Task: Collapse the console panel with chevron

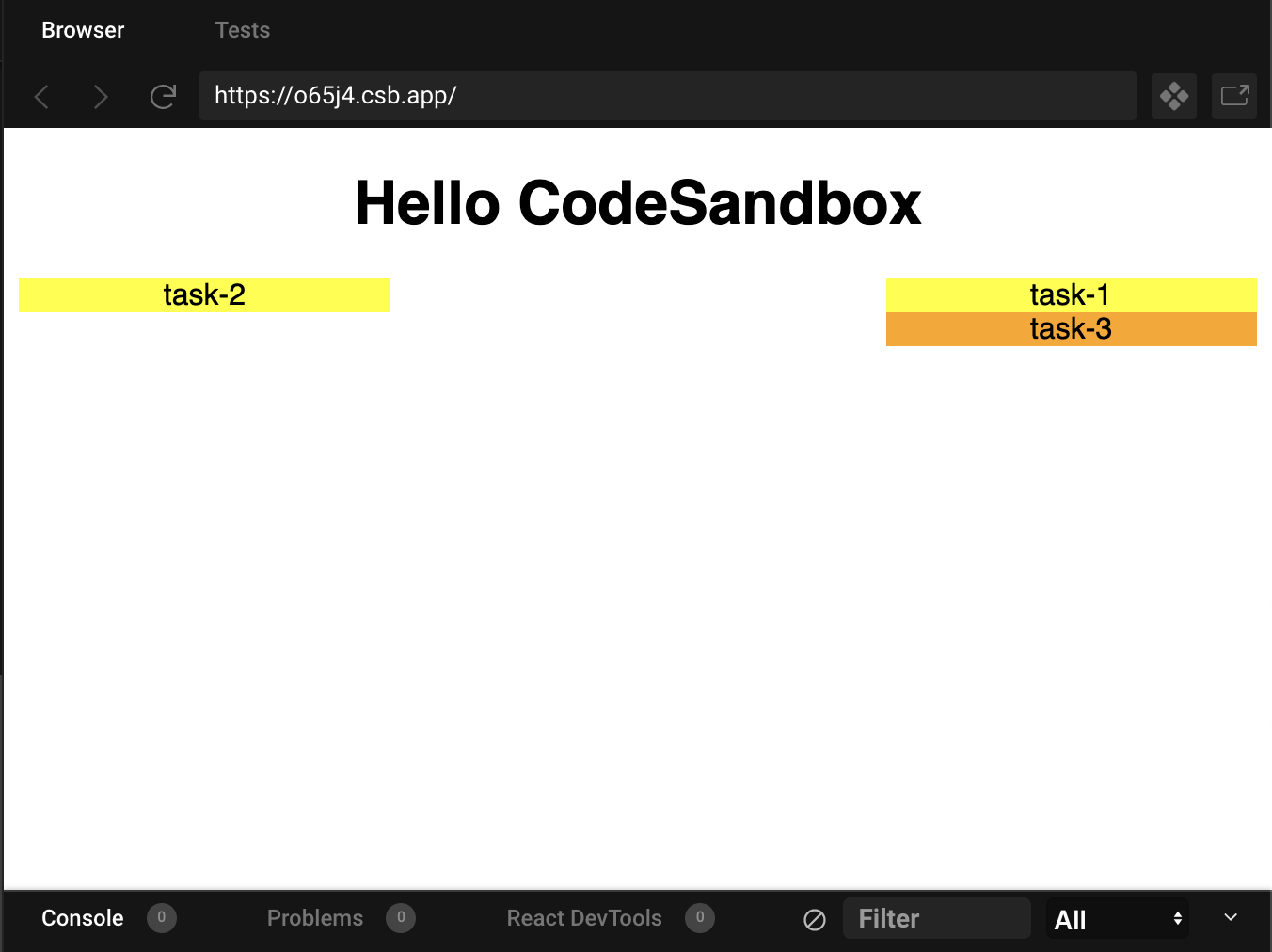Action: 1230,917
